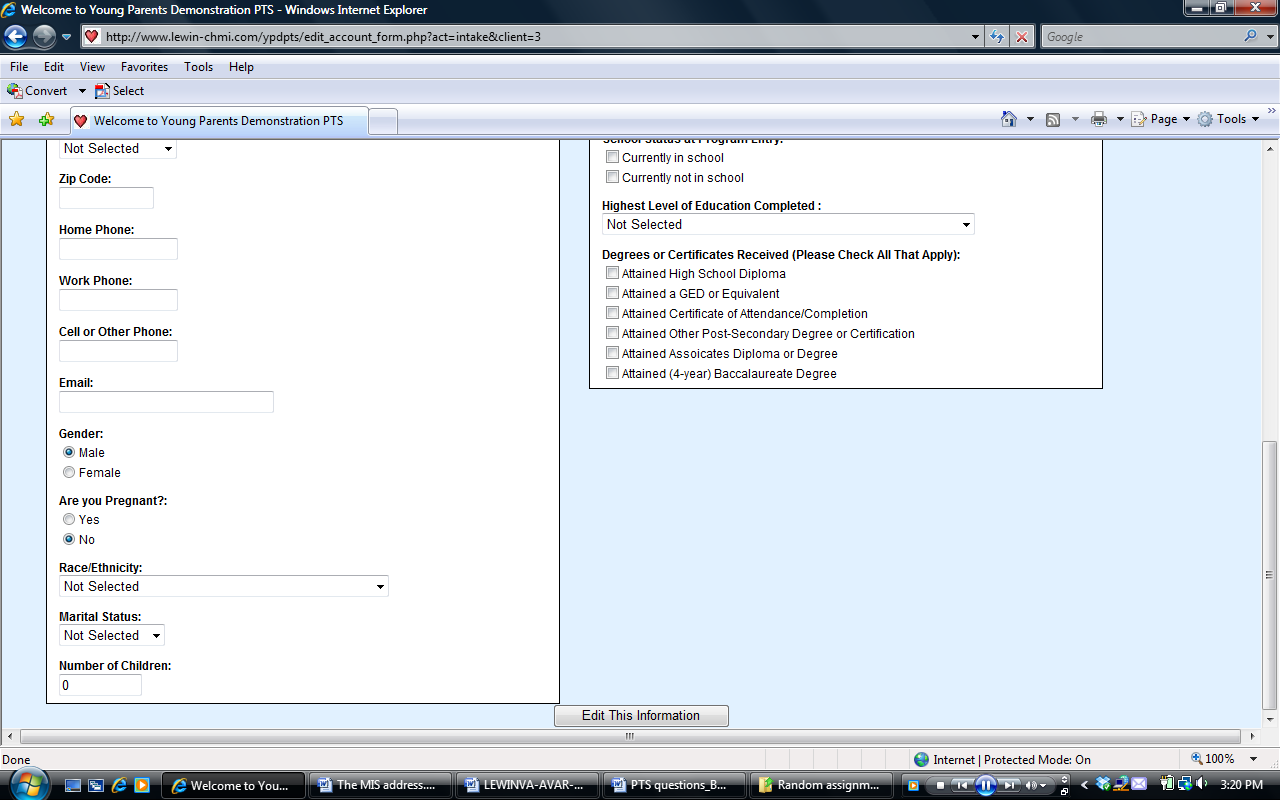This screenshot has height=800, width=1280.
Task: Click the Zip Code input field
Action: pos(106,198)
